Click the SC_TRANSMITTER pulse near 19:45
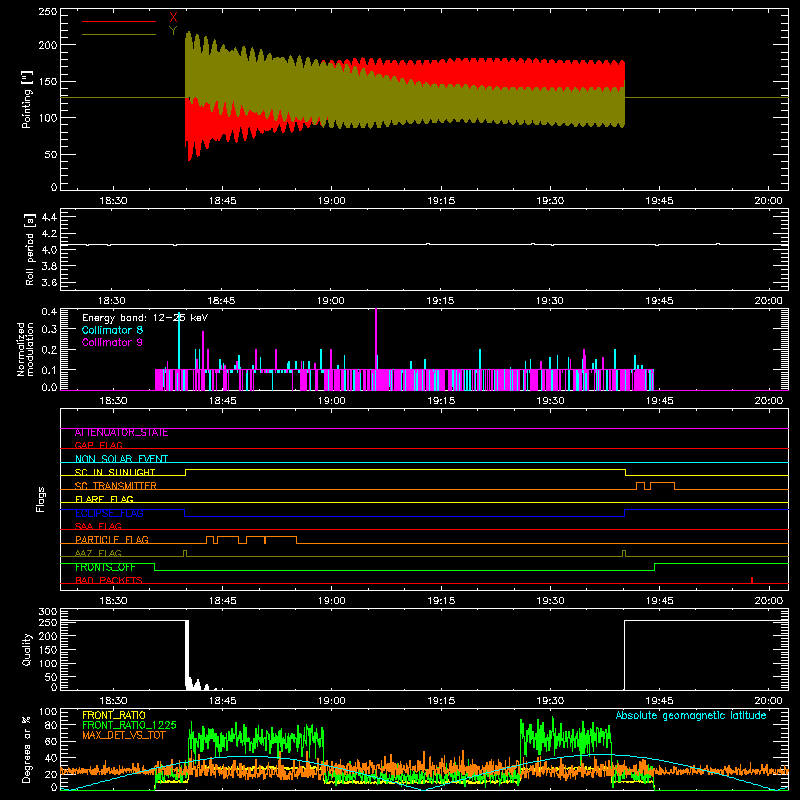The width and height of the screenshot is (800, 800). coord(663,486)
